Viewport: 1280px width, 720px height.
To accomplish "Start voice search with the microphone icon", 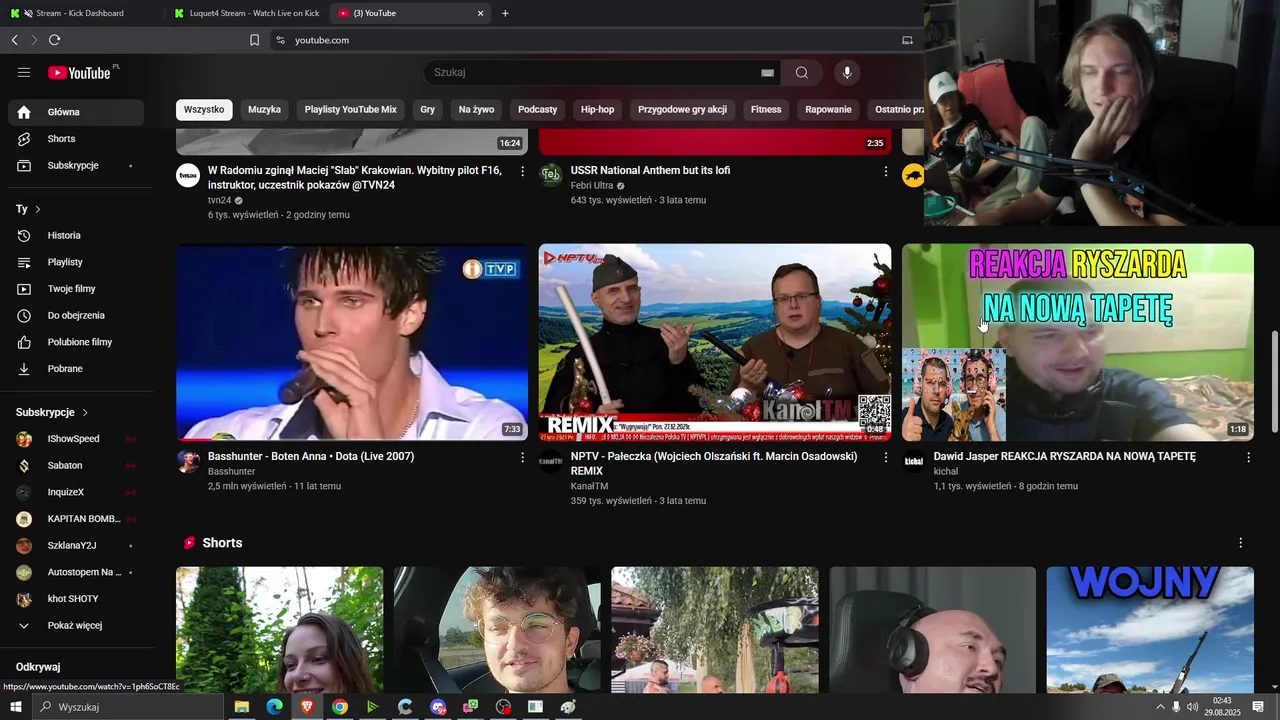I will pos(847,72).
